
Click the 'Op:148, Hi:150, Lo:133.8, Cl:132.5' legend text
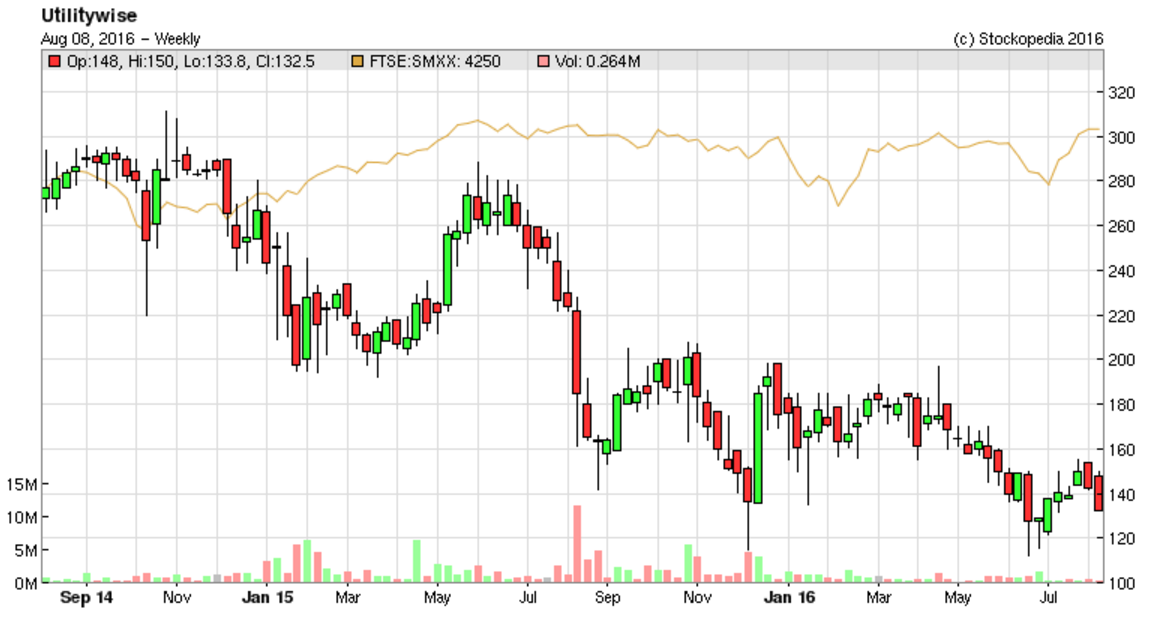tap(191, 61)
